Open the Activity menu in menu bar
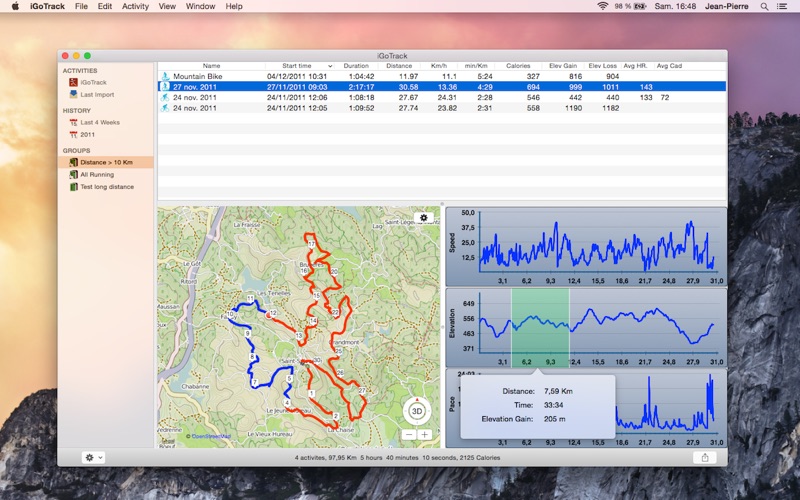This screenshot has width=800, height=500. [x=135, y=6]
